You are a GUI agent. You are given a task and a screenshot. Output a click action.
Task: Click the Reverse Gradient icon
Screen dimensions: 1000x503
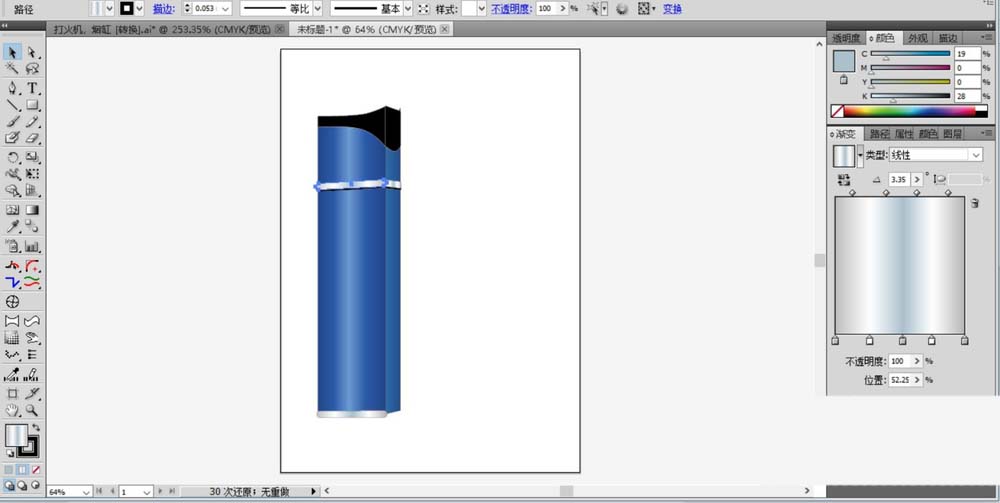tap(844, 179)
